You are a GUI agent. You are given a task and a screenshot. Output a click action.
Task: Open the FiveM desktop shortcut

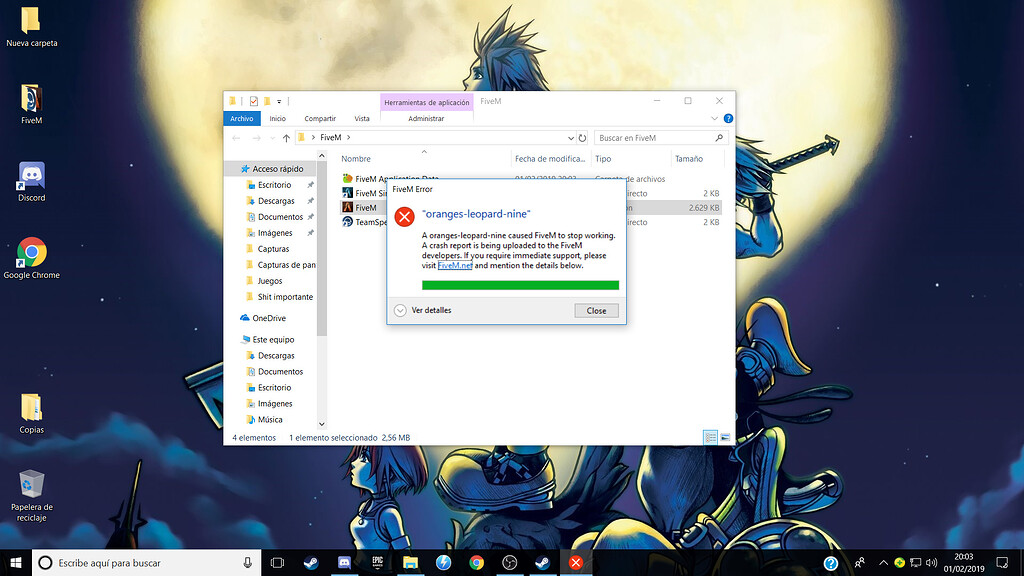click(x=31, y=100)
